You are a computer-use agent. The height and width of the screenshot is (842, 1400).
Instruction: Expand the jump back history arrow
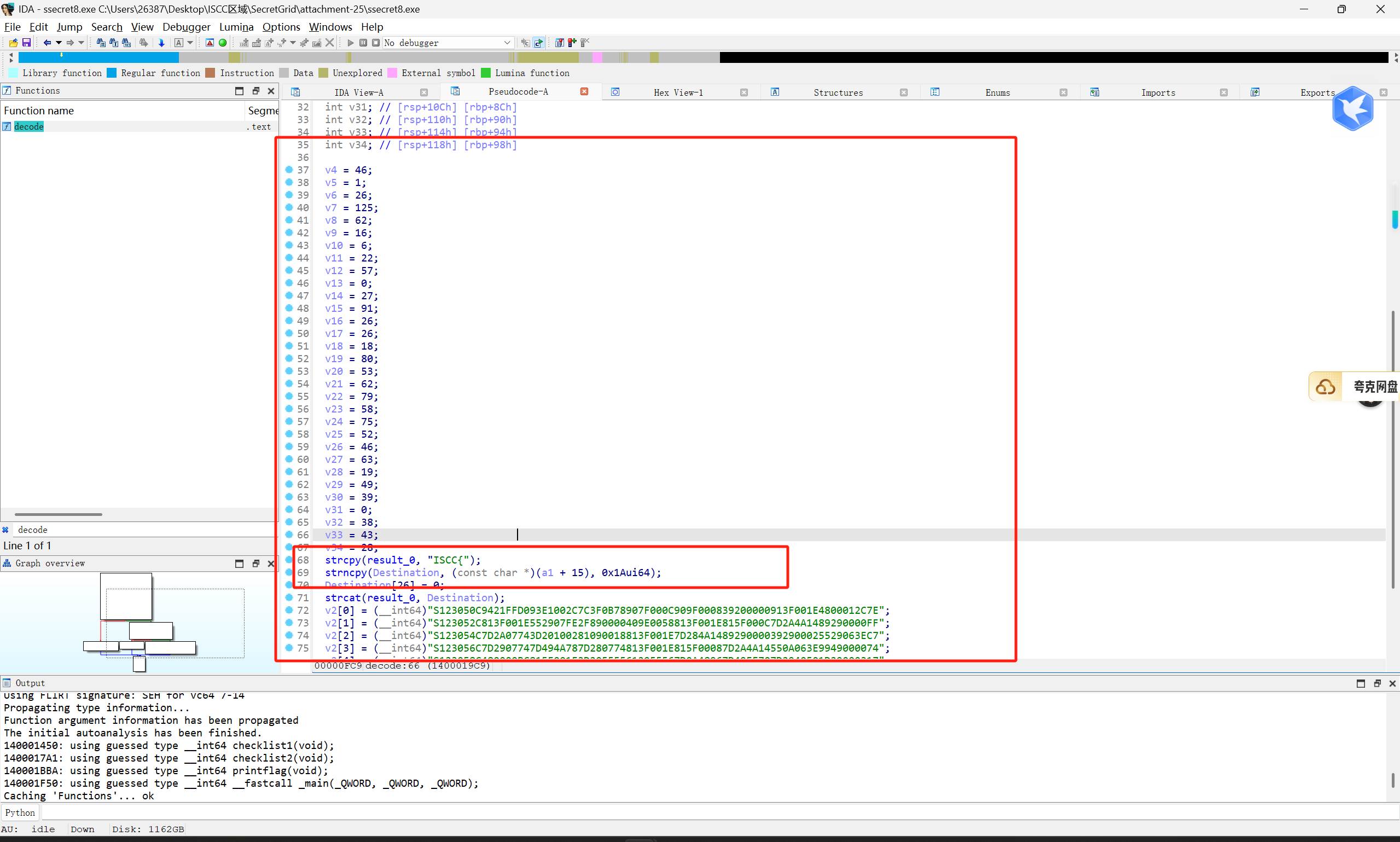click(x=59, y=43)
